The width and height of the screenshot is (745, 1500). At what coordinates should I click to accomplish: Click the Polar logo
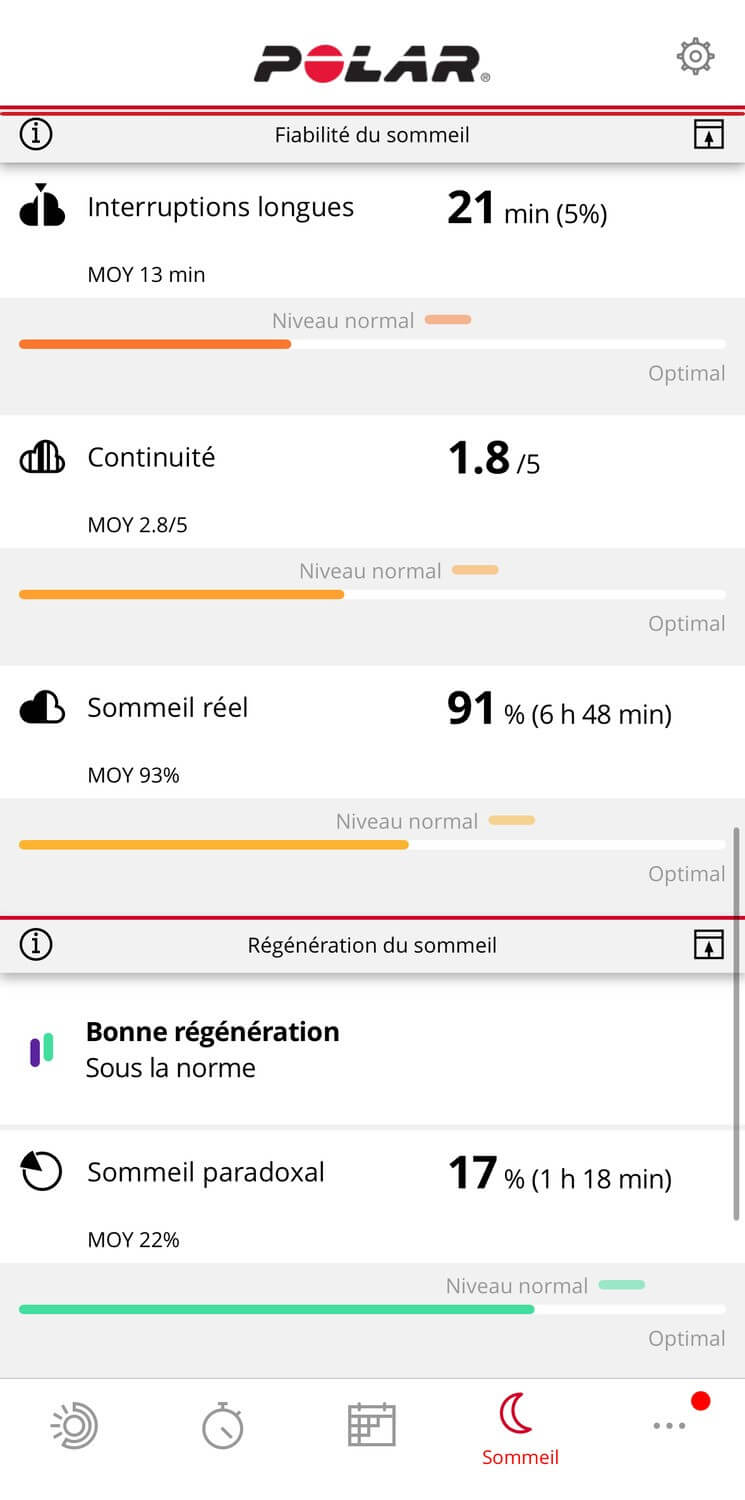pyautogui.click(x=372, y=63)
